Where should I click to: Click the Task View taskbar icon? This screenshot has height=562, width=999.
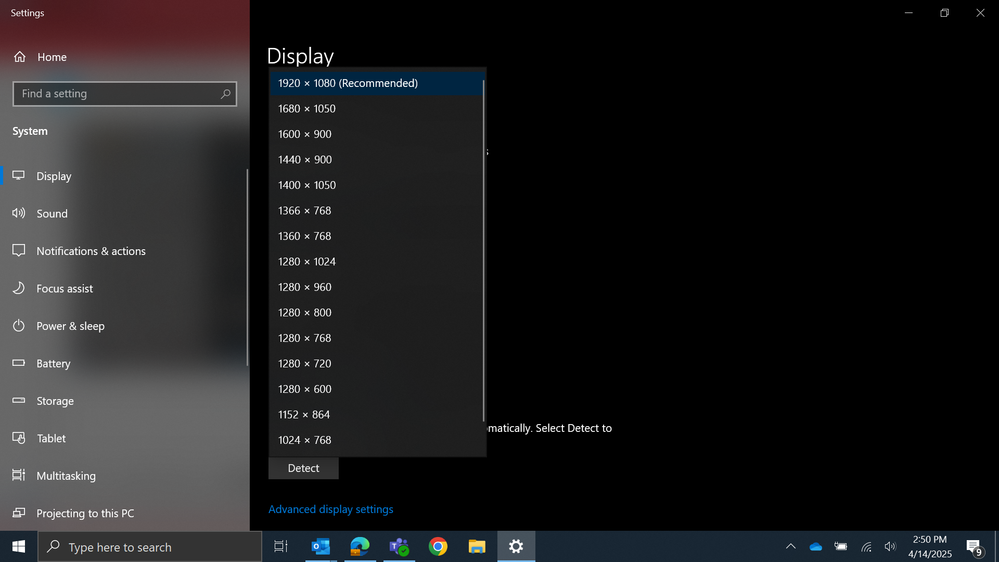click(x=281, y=547)
